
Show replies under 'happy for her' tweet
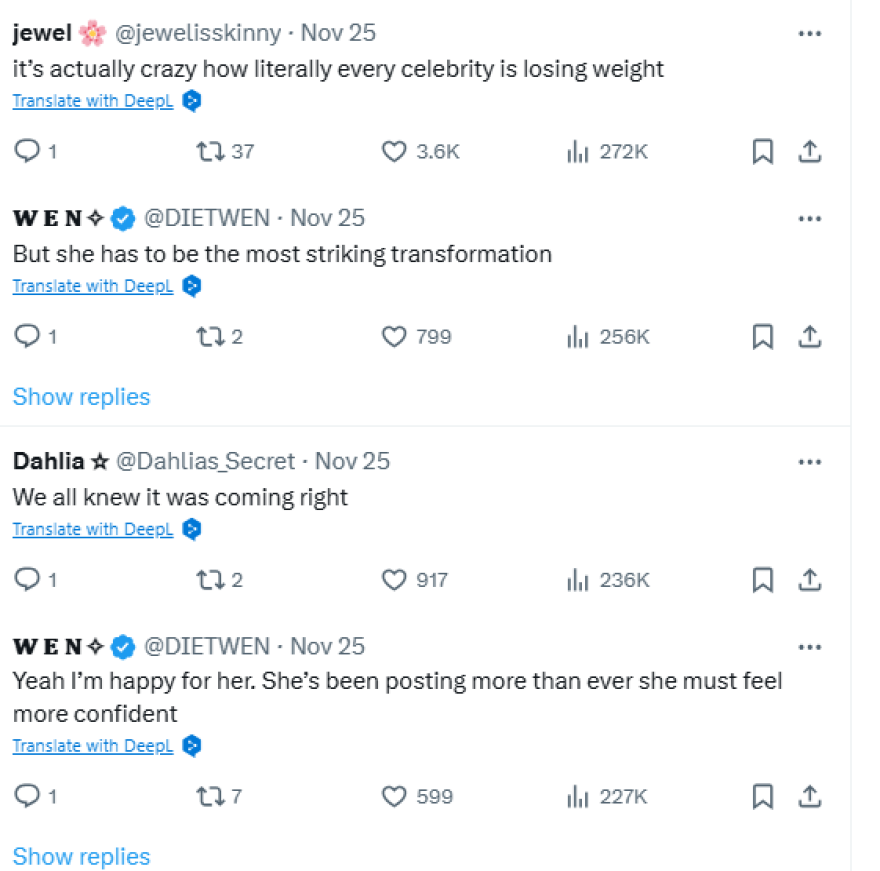click(81, 857)
